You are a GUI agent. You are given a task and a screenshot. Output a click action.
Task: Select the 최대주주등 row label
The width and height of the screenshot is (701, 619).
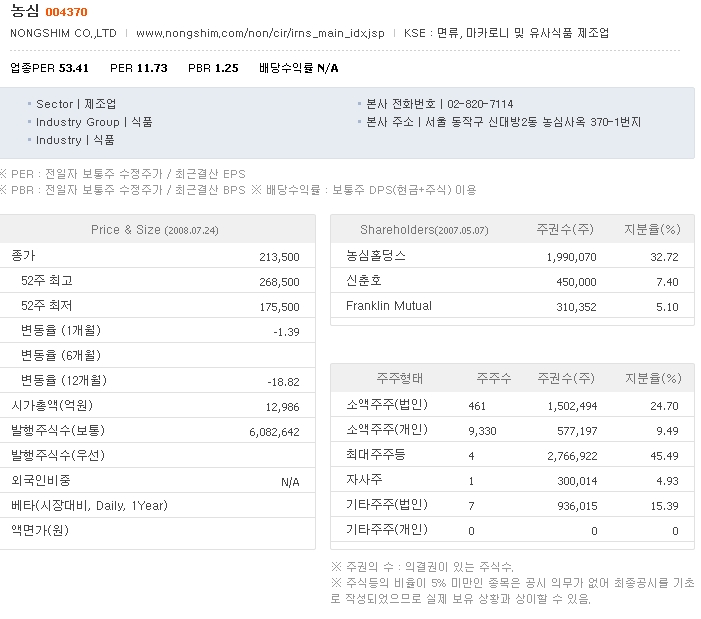[376, 455]
